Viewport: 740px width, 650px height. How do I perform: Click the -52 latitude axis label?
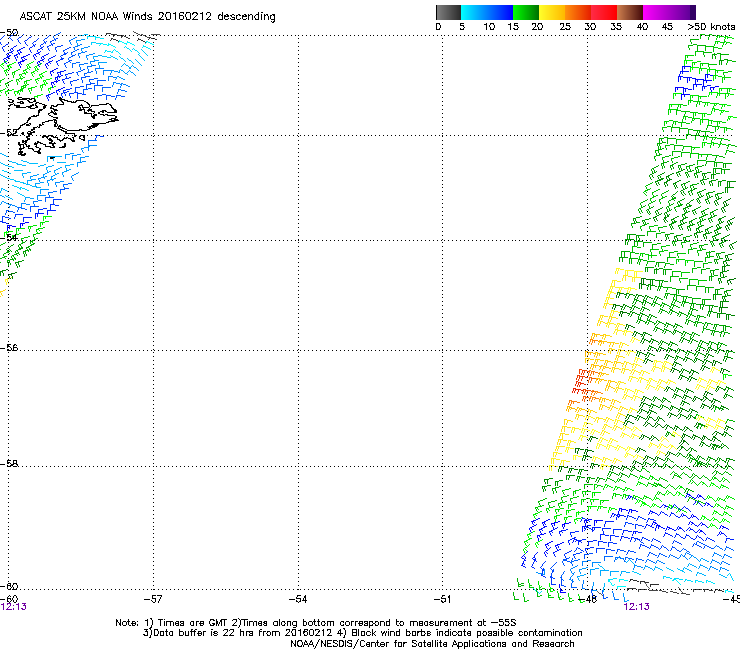(9, 133)
